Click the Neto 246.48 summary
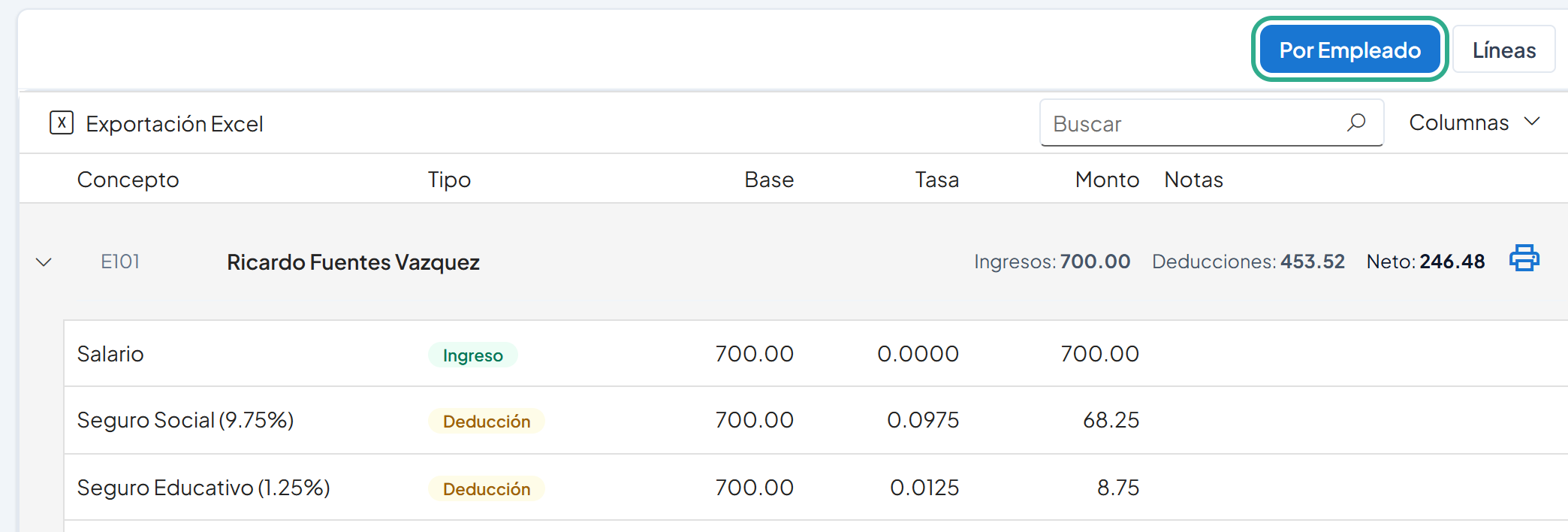Viewport: 1568px width, 532px height. pyautogui.click(x=1425, y=261)
